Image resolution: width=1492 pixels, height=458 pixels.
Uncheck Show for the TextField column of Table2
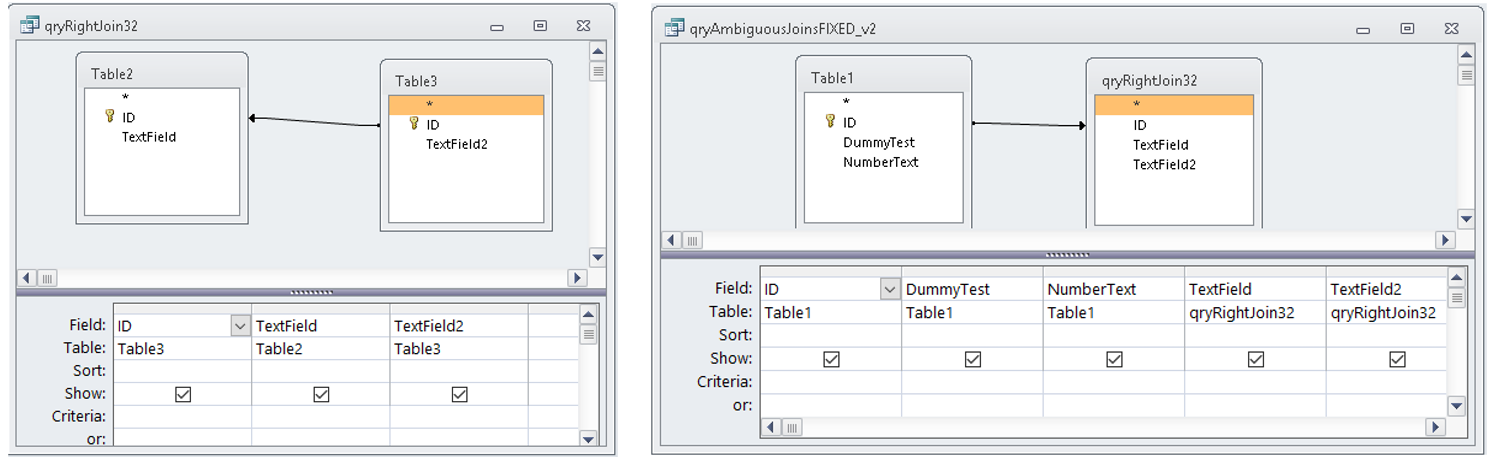point(320,394)
